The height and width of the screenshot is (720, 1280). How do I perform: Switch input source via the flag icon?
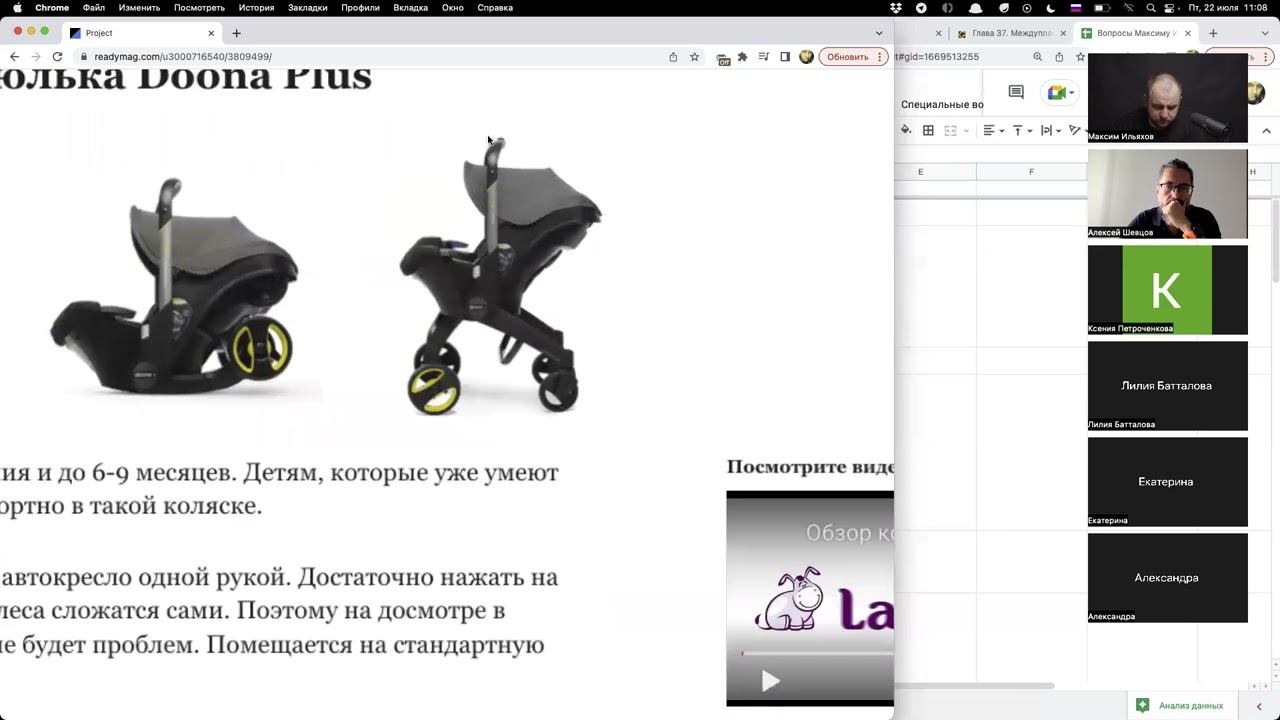(x=1076, y=8)
